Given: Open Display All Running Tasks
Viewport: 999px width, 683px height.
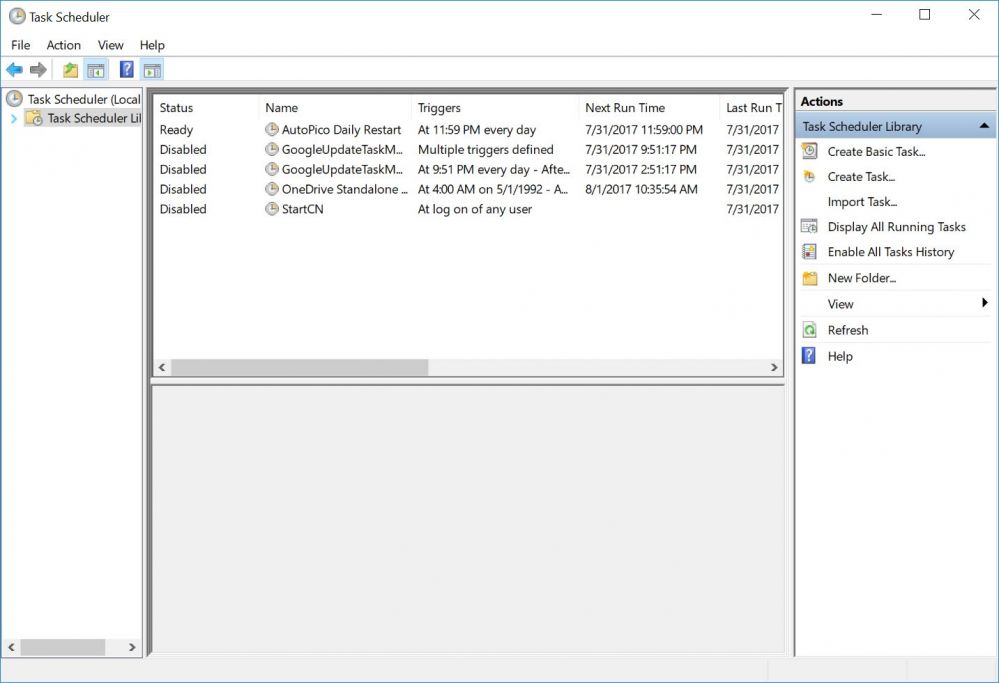Looking at the screenshot, I should pos(897,226).
